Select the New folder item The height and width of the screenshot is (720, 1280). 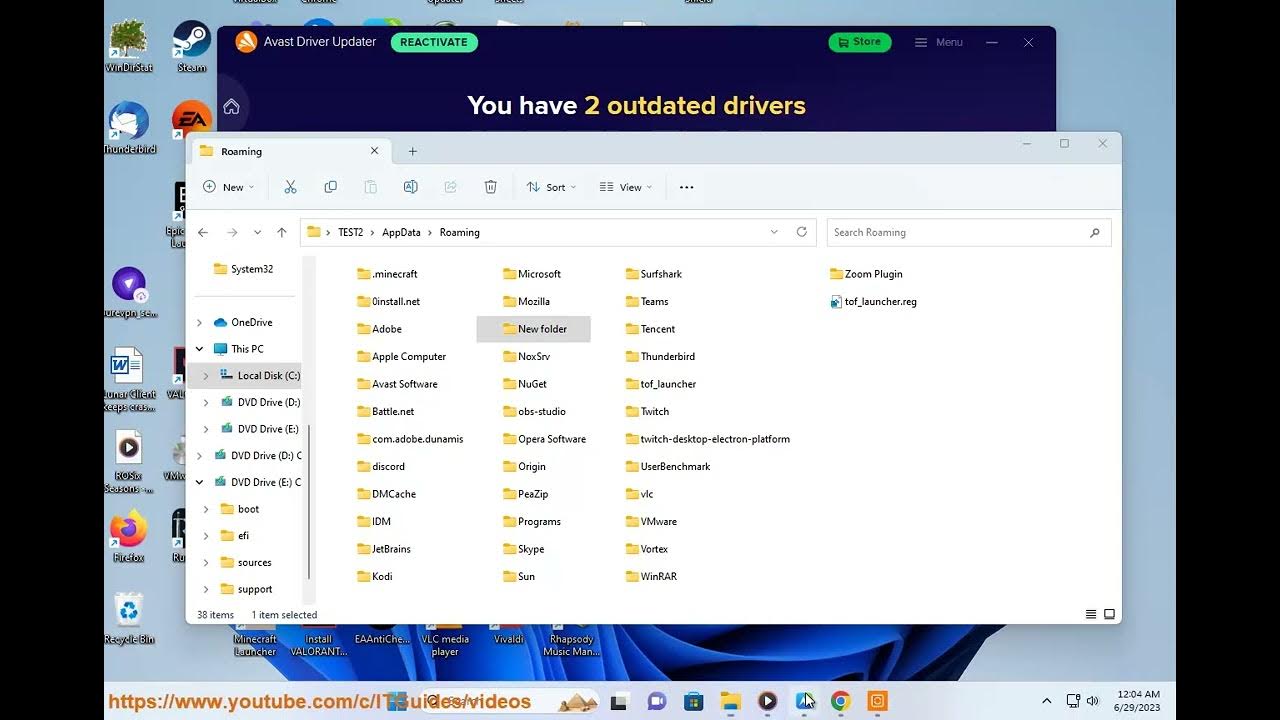coord(533,329)
